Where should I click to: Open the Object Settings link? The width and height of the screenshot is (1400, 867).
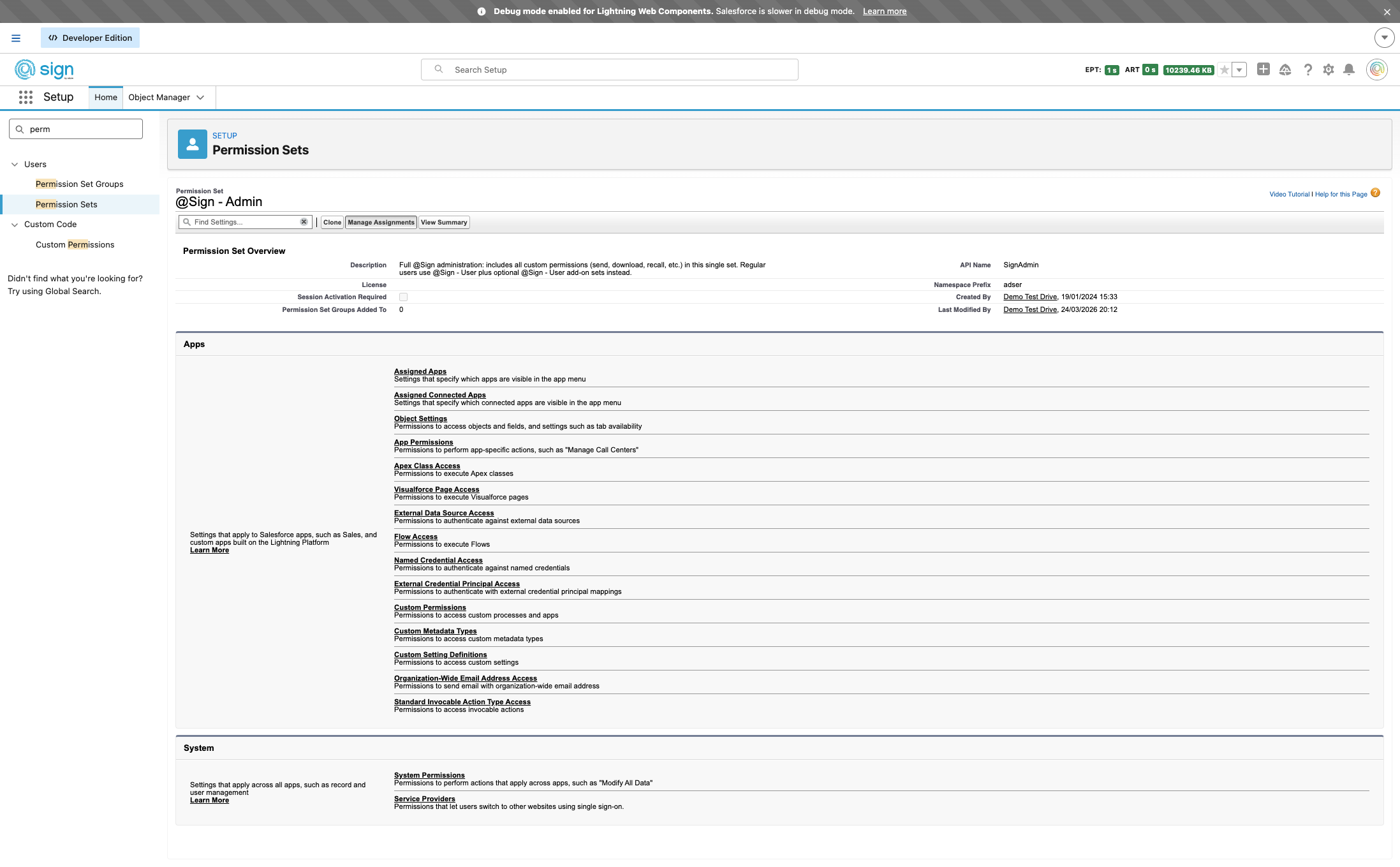click(420, 419)
